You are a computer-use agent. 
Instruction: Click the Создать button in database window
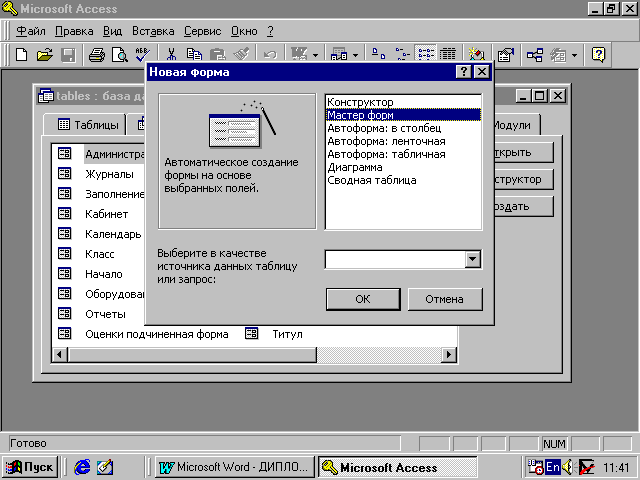click(x=524, y=206)
